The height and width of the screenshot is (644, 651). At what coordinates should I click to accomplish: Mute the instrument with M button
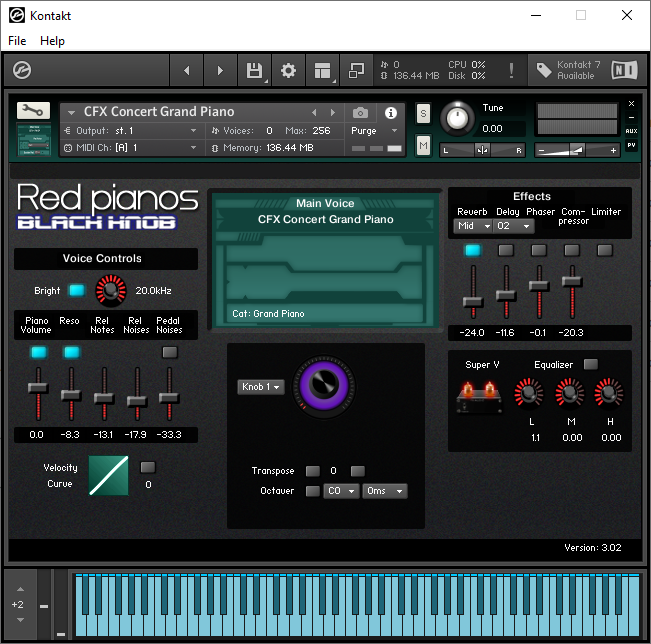tap(423, 145)
